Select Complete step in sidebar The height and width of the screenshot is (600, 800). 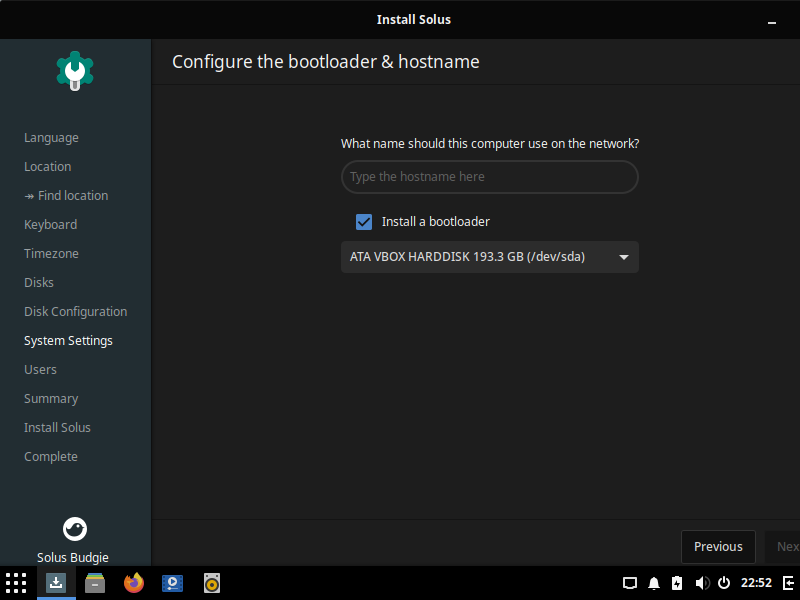51,457
